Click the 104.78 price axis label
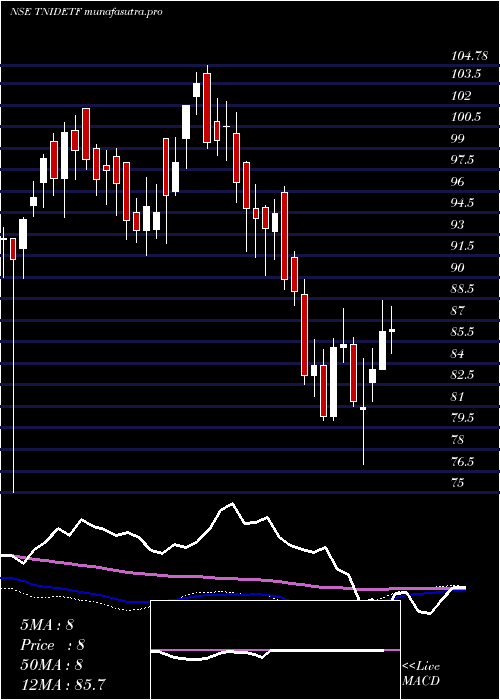The image size is (500, 700). pos(468,56)
